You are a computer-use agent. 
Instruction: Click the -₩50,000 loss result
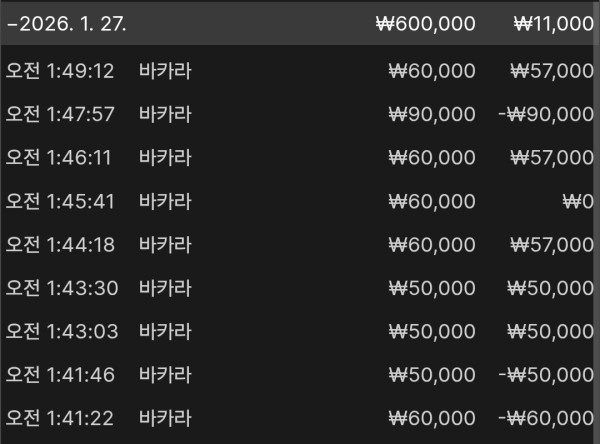click(x=545, y=374)
